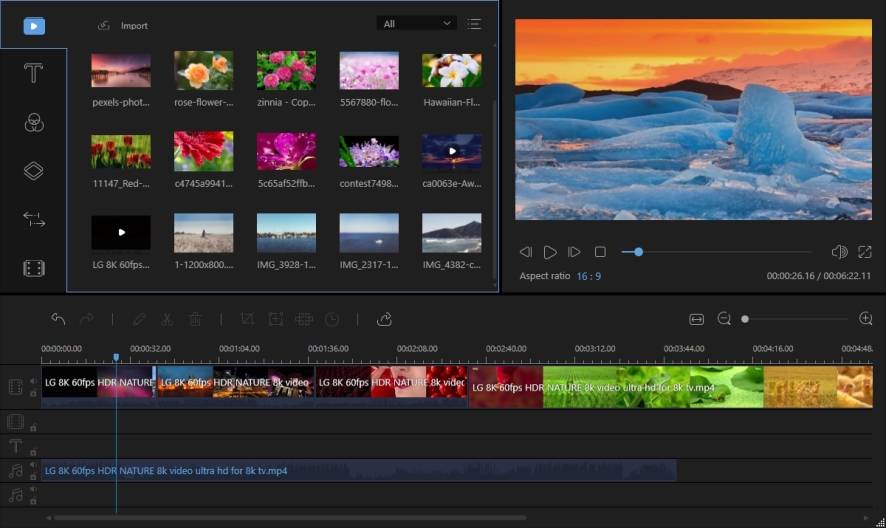Click the Import button
The width and height of the screenshot is (886, 528).
(x=123, y=26)
